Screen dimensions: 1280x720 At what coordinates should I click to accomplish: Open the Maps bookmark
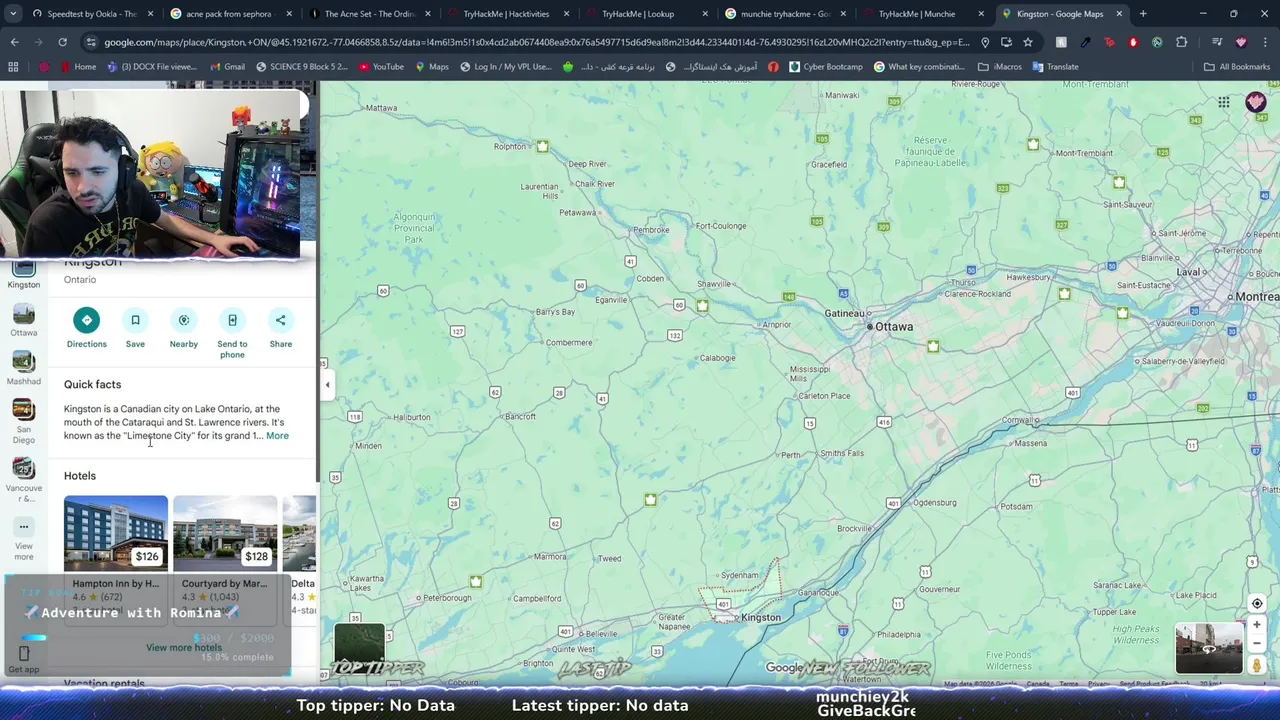[431, 67]
